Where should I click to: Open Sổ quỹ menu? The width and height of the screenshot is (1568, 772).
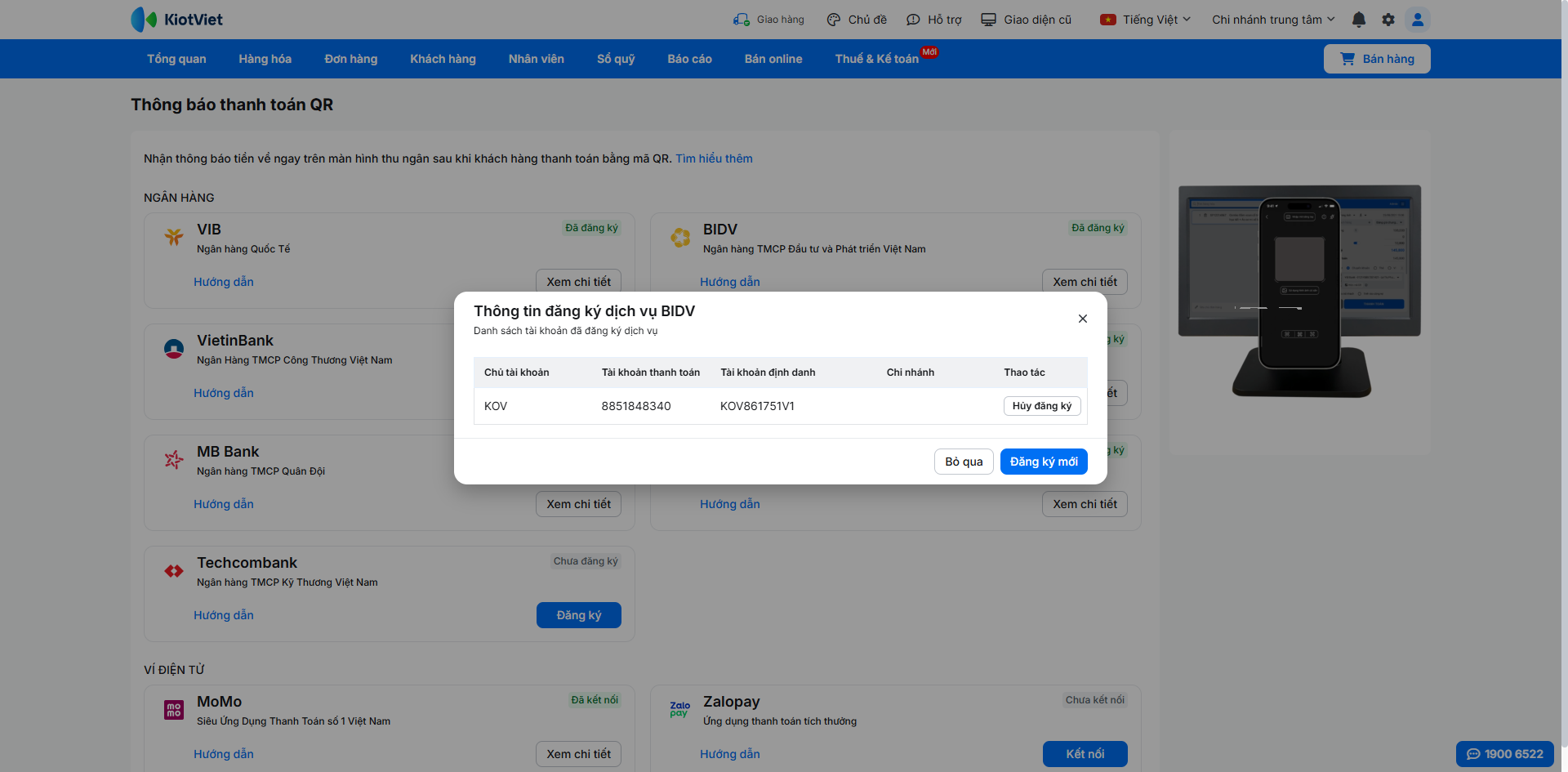click(616, 59)
